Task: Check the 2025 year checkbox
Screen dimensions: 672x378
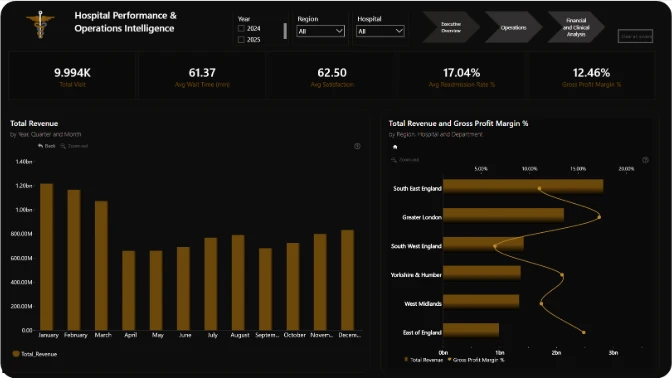Action: 241,39
